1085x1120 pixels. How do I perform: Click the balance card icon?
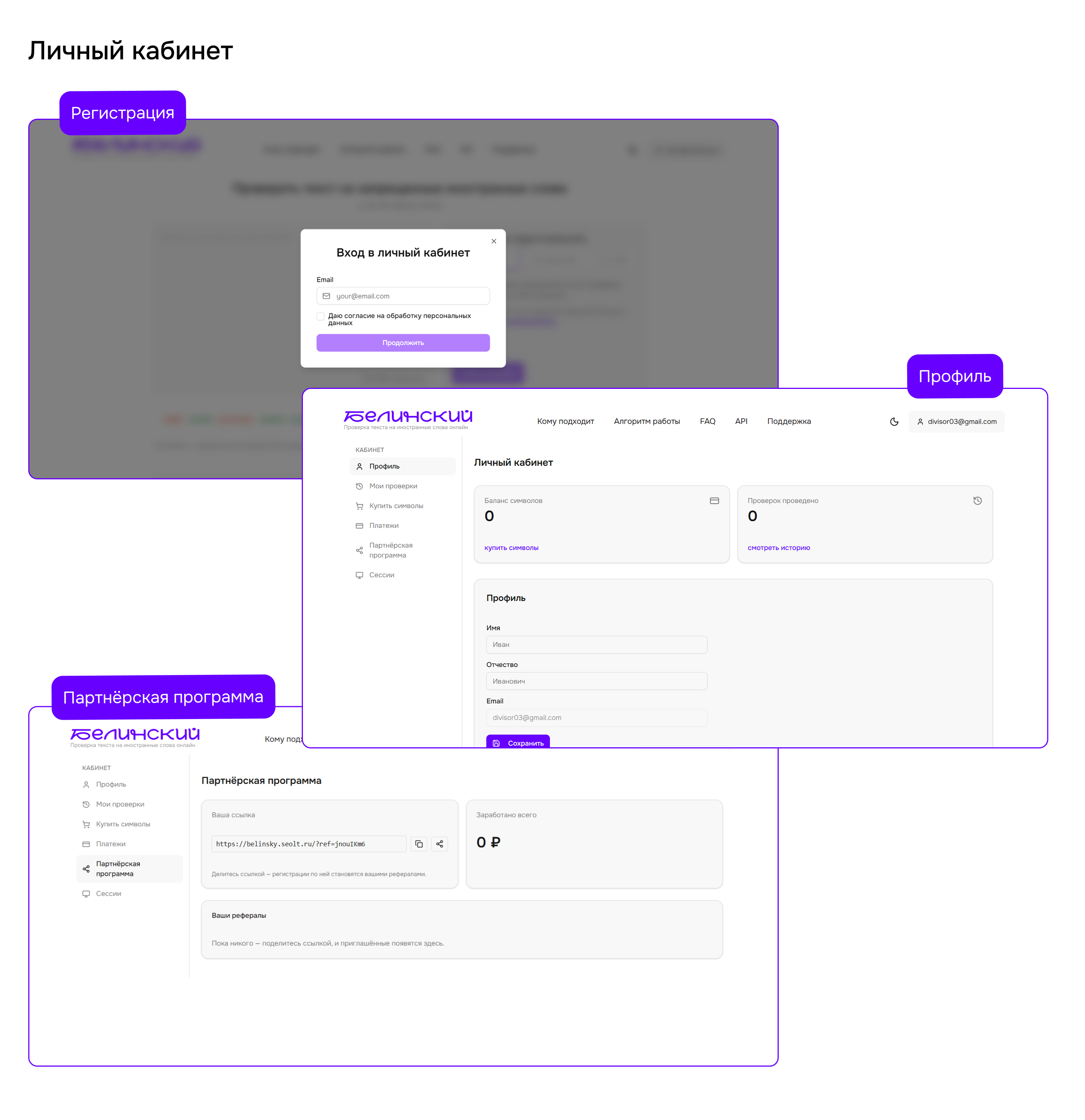point(714,500)
